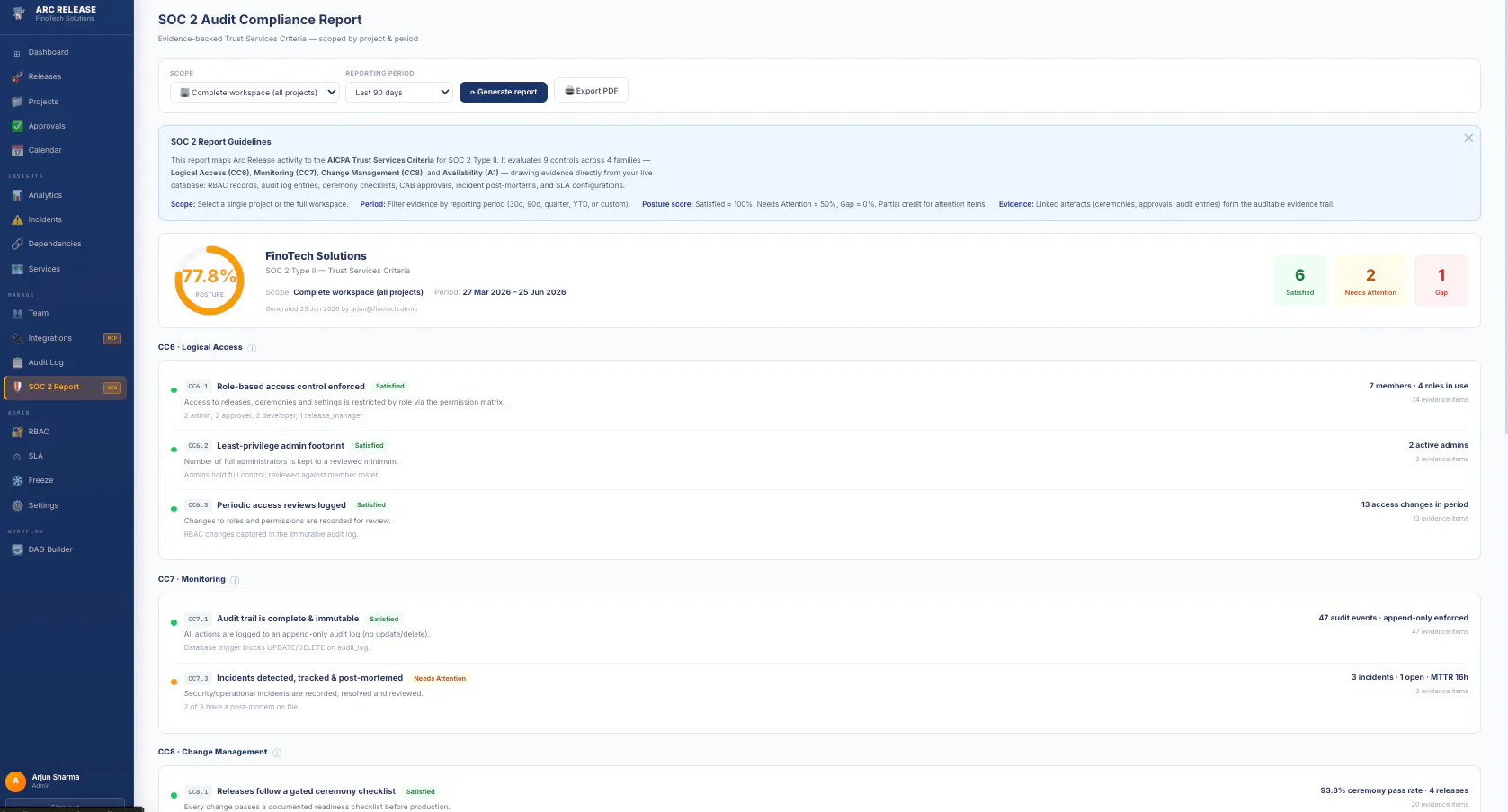Open the Freeze snowflake icon
The width and height of the screenshot is (1508, 812).
point(17,480)
